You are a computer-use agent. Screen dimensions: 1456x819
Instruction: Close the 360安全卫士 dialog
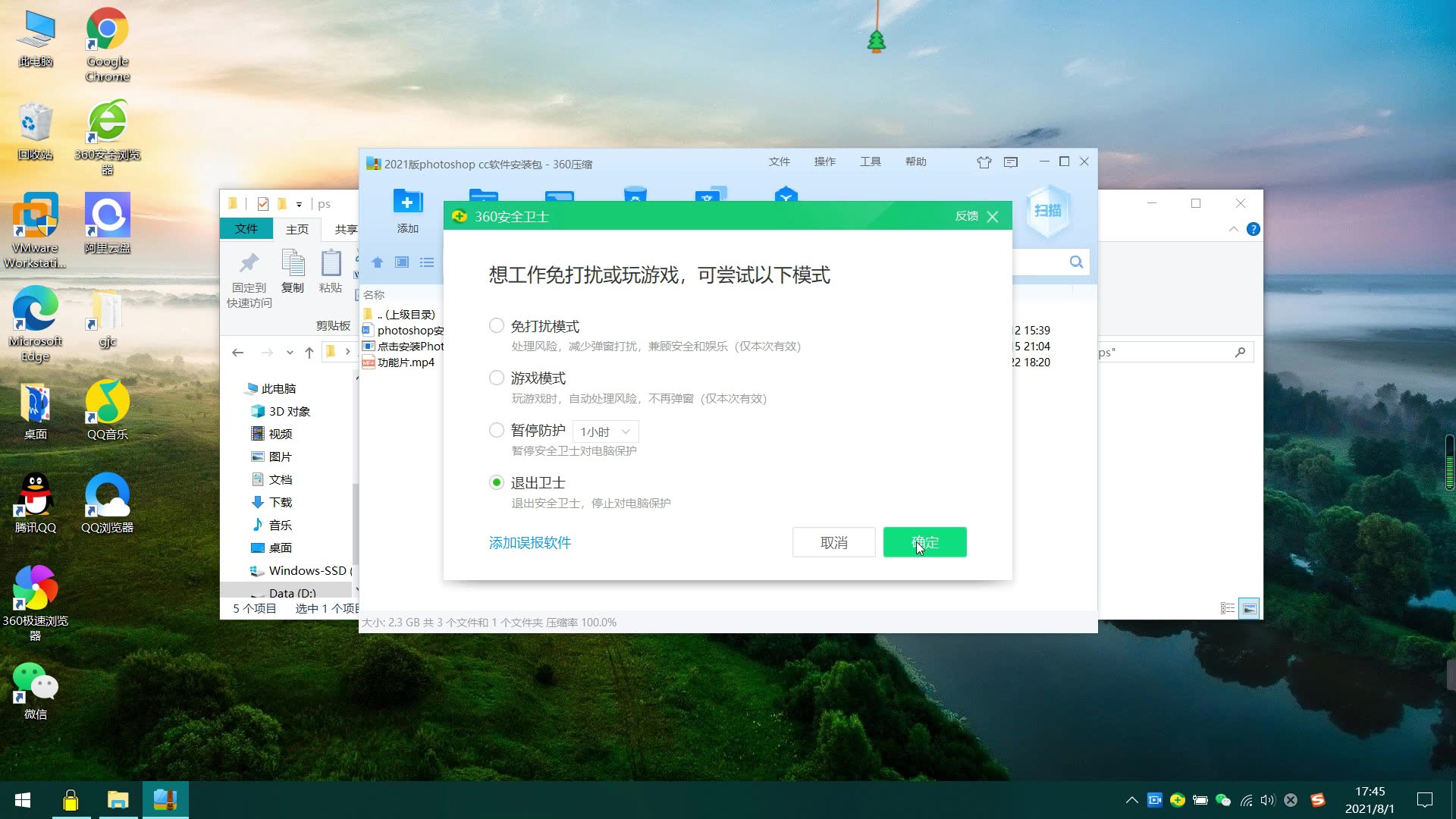click(993, 217)
